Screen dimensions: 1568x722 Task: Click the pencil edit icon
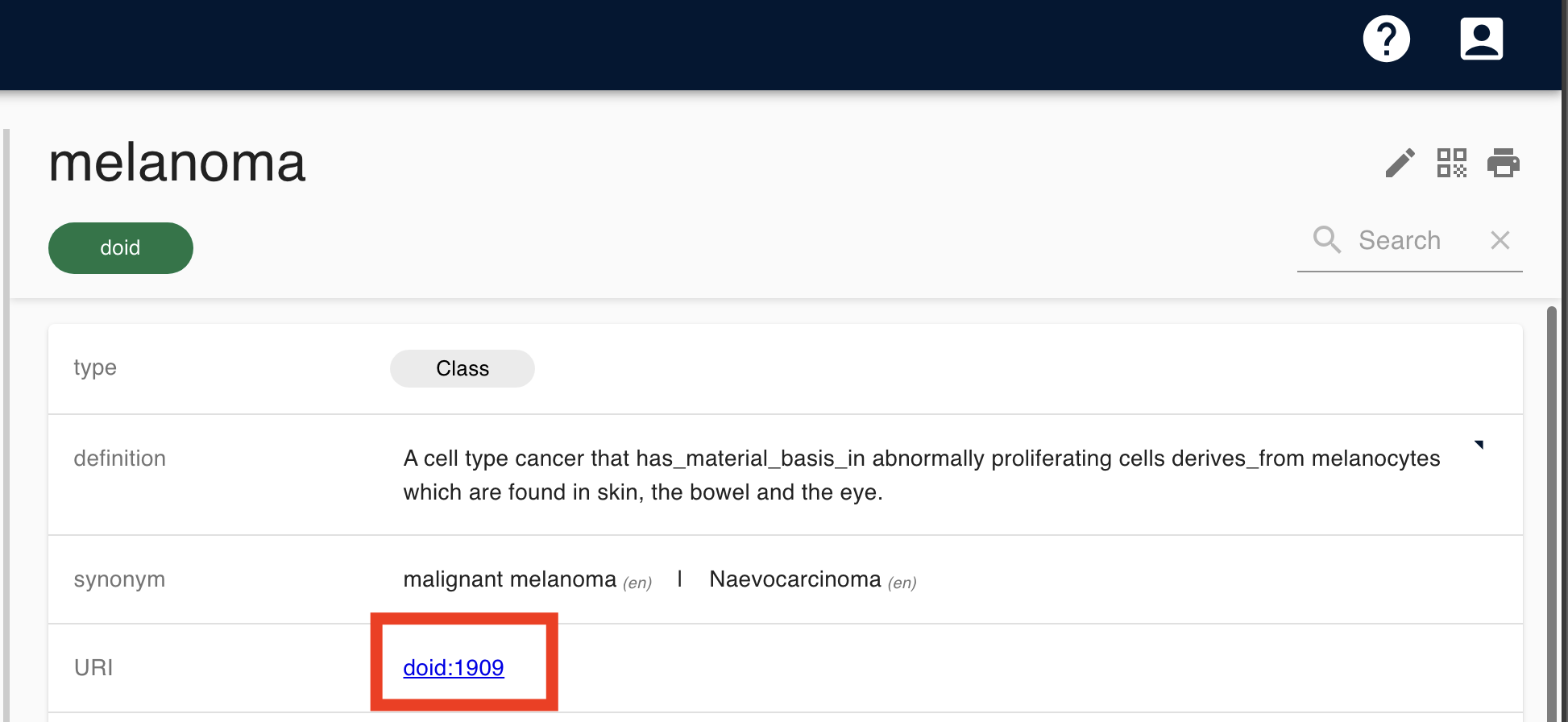click(1400, 163)
